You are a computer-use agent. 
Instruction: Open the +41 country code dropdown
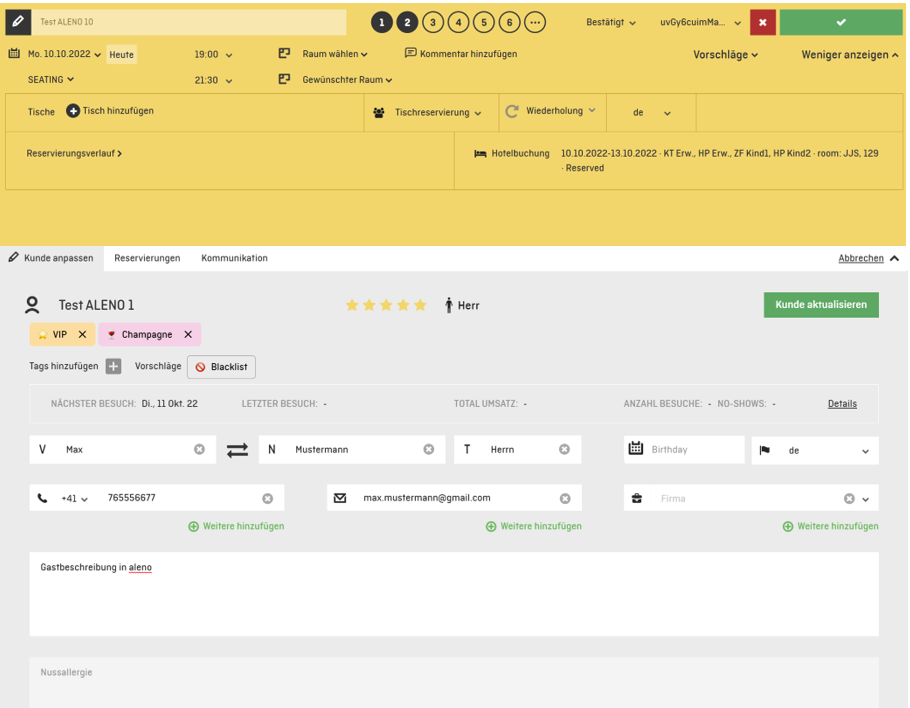pos(75,498)
